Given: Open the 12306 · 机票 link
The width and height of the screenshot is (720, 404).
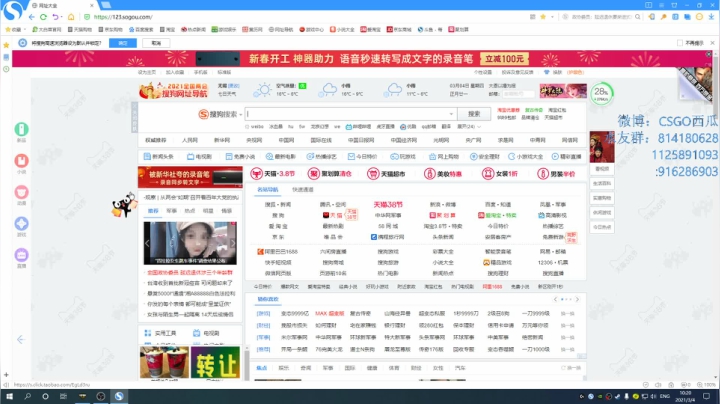Looking at the screenshot, I should [553, 263].
